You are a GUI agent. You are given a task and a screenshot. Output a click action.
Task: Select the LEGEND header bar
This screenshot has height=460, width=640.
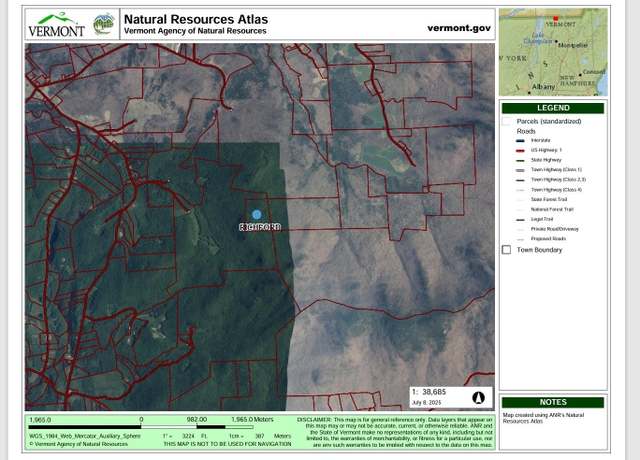click(553, 108)
